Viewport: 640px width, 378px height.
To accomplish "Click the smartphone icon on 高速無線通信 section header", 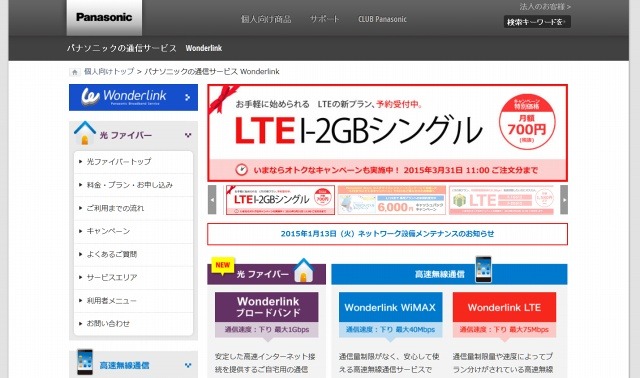I will [x=483, y=269].
